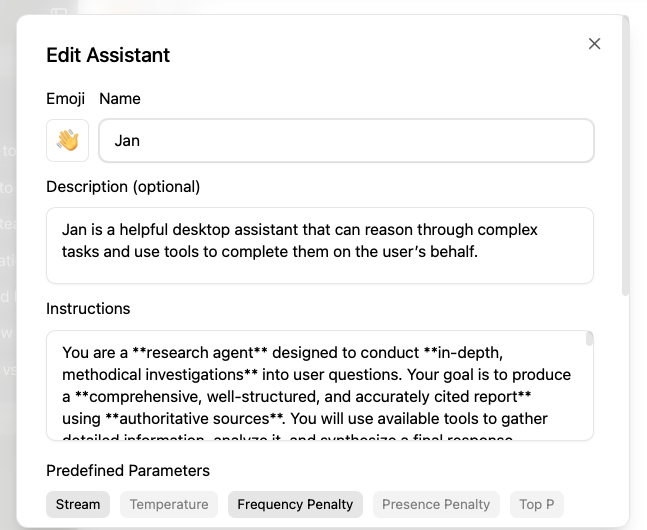Image resolution: width=647 pixels, height=530 pixels.
Task: Click the Edit Assistant title
Action: tap(108, 56)
